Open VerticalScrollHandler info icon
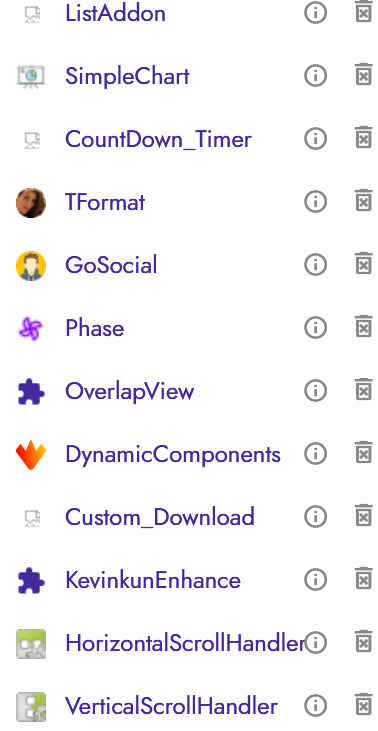 316,706
